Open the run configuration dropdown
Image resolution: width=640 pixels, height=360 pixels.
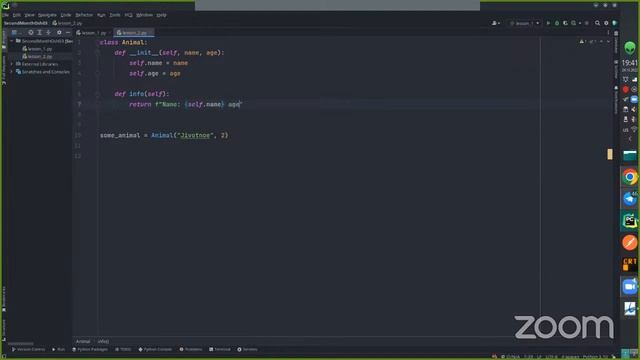point(524,23)
